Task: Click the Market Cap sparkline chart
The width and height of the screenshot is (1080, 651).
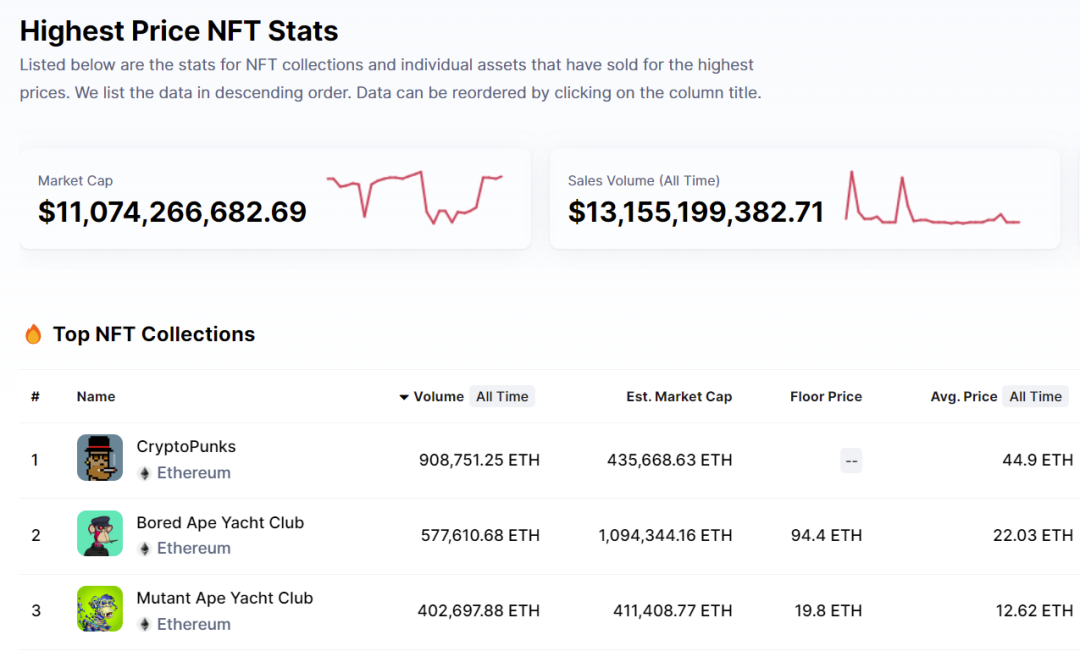Action: pyautogui.click(x=415, y=196)
